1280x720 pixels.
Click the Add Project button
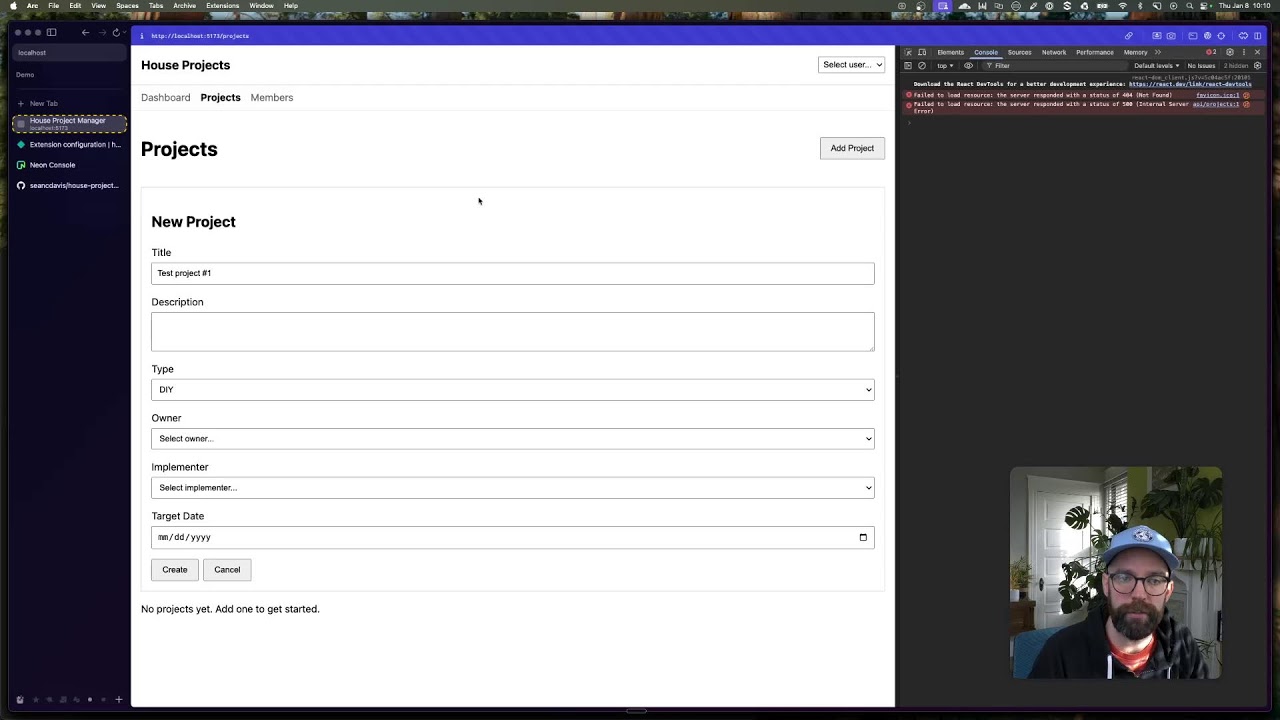pos(852,148)
